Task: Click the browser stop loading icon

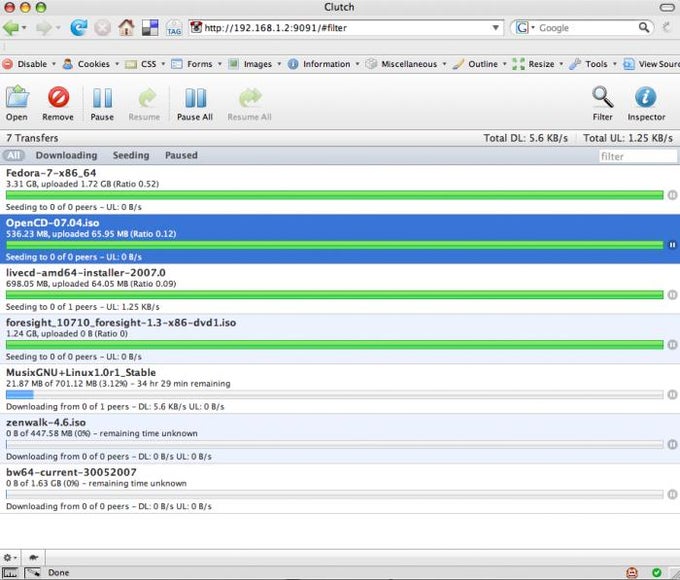Action: point(102,28)
